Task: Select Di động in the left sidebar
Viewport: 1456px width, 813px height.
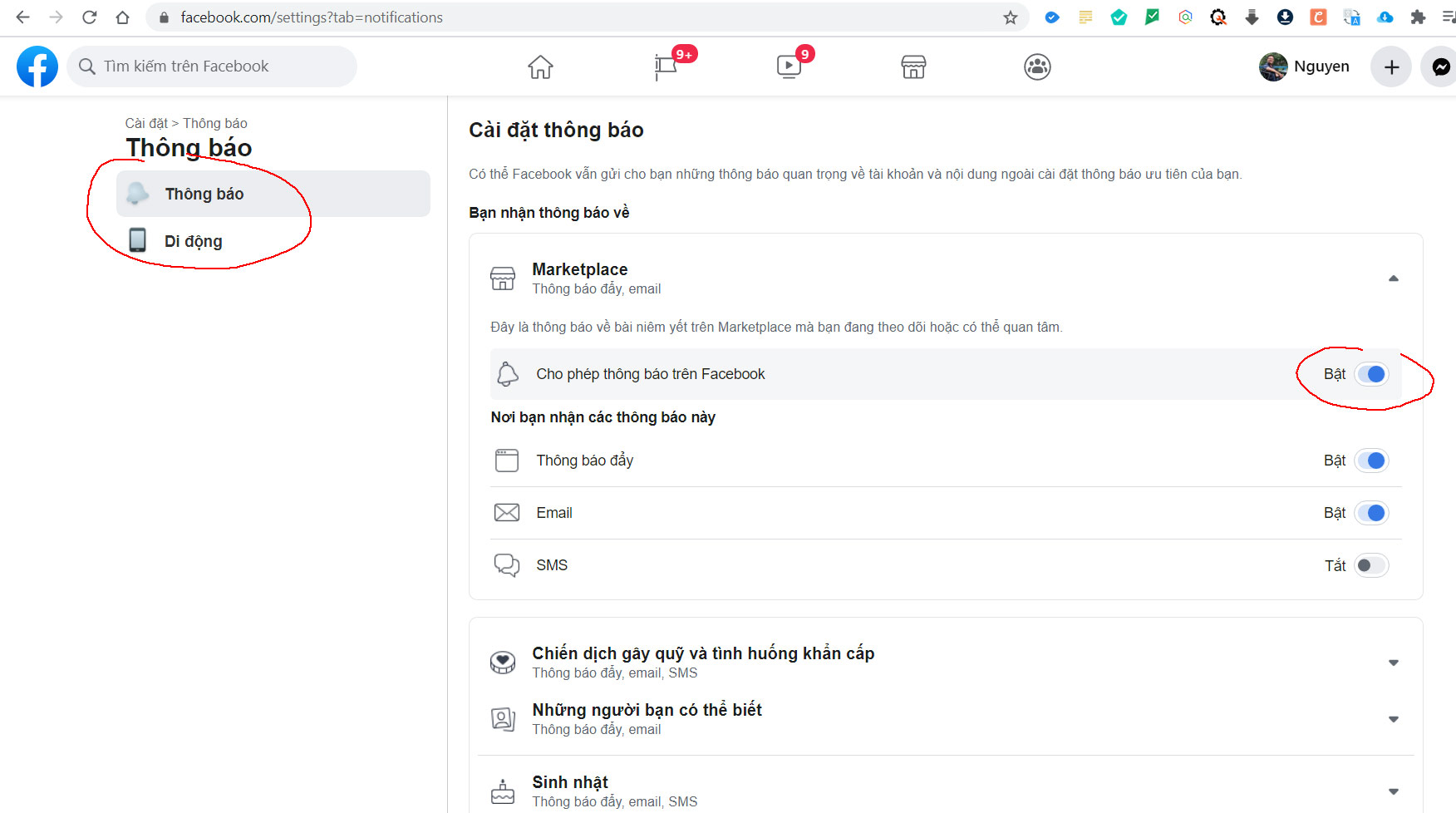Action: pos(273,240)
